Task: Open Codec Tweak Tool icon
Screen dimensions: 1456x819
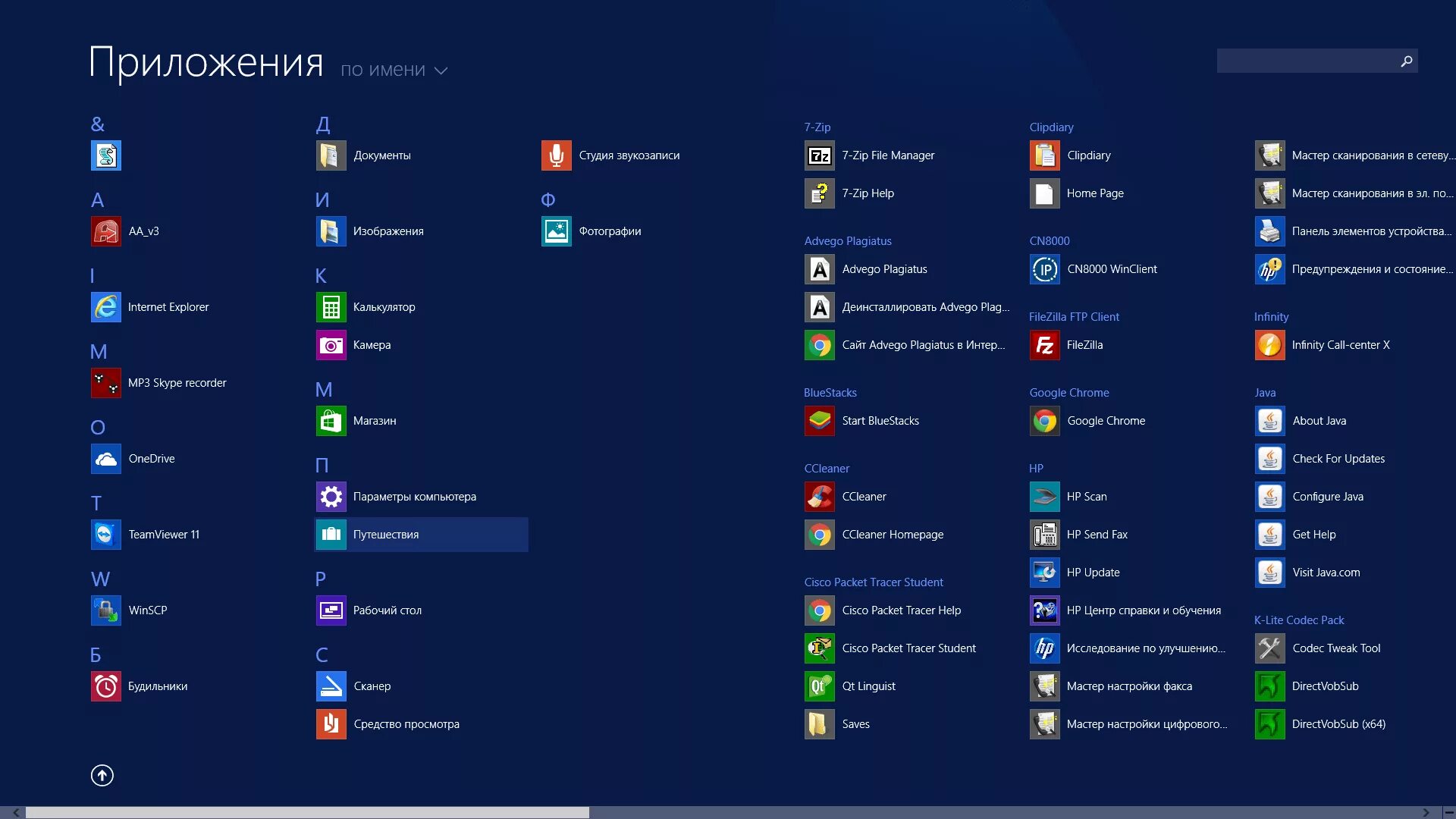Action: point(1269,648)
